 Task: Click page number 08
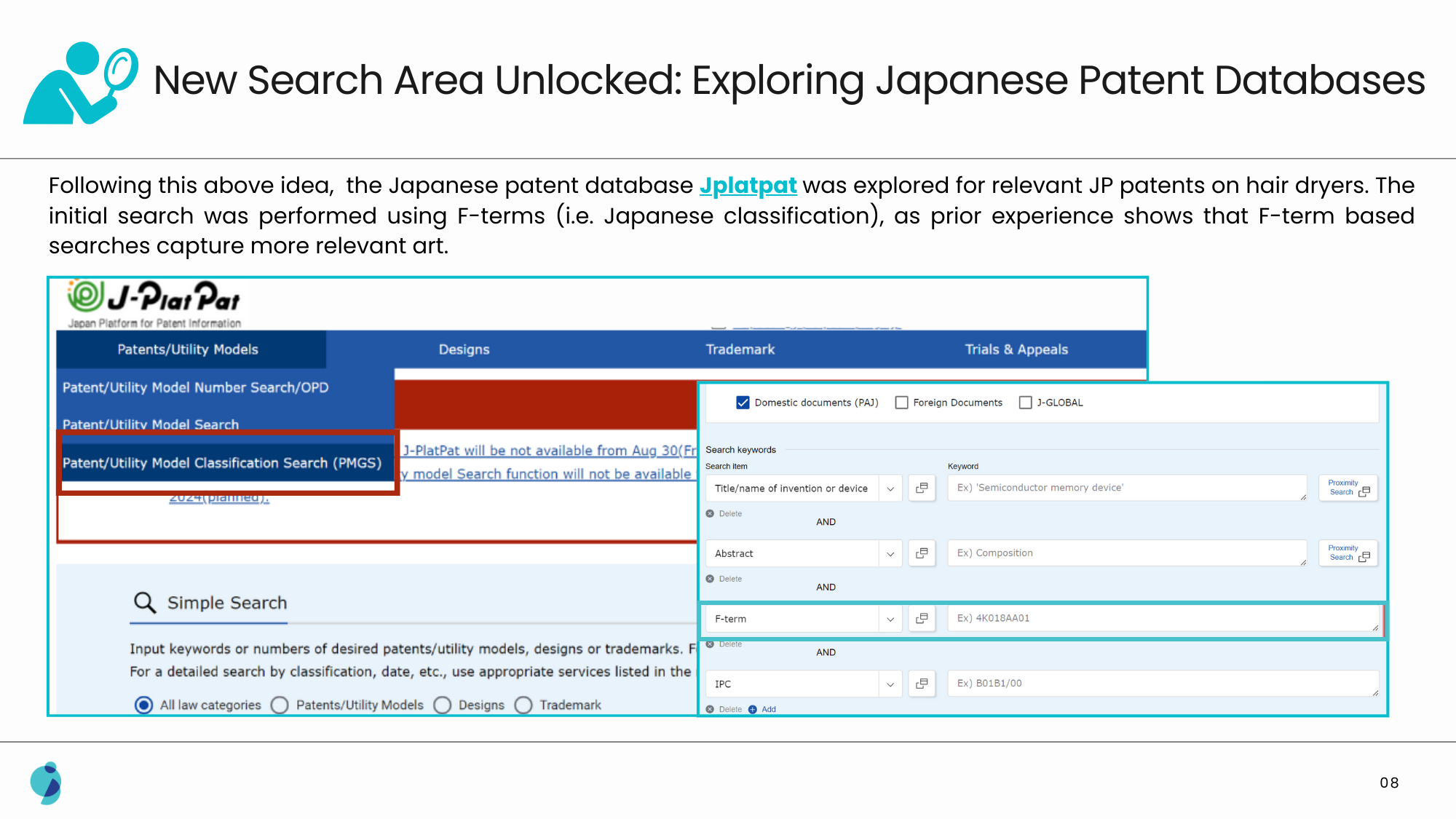point(1389,783)
